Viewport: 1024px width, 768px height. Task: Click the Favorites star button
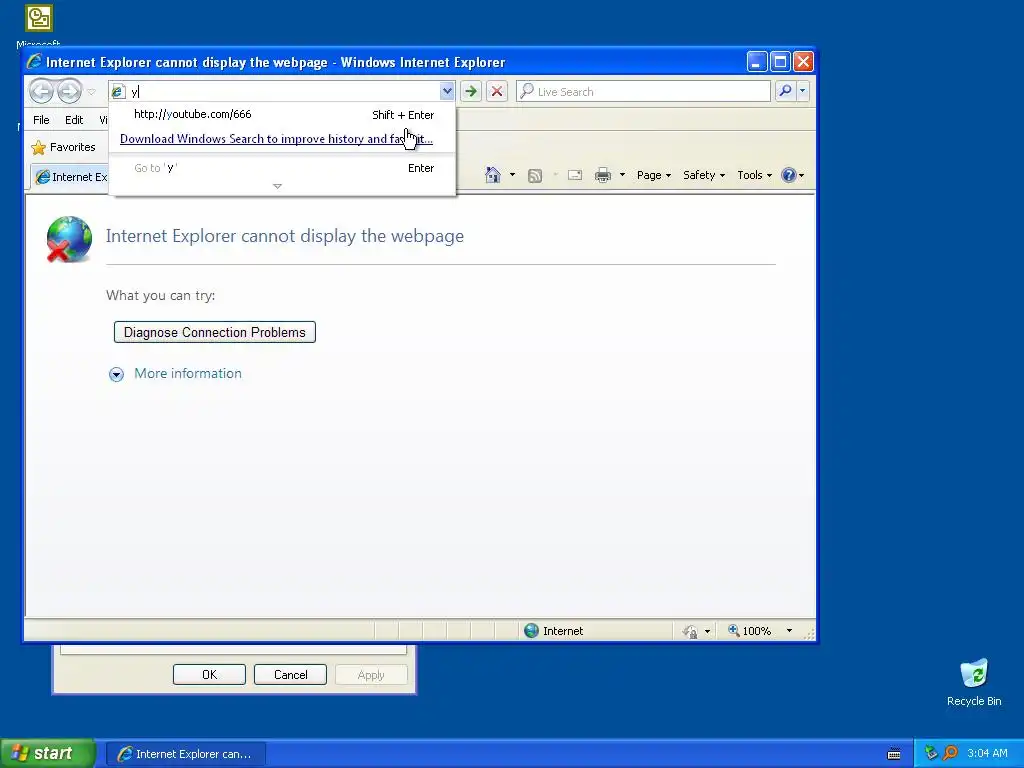coord(63,147)
